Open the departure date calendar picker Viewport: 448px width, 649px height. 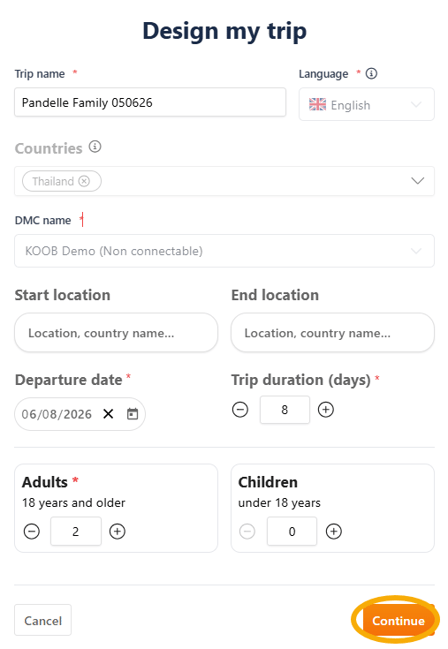point(132,413)
